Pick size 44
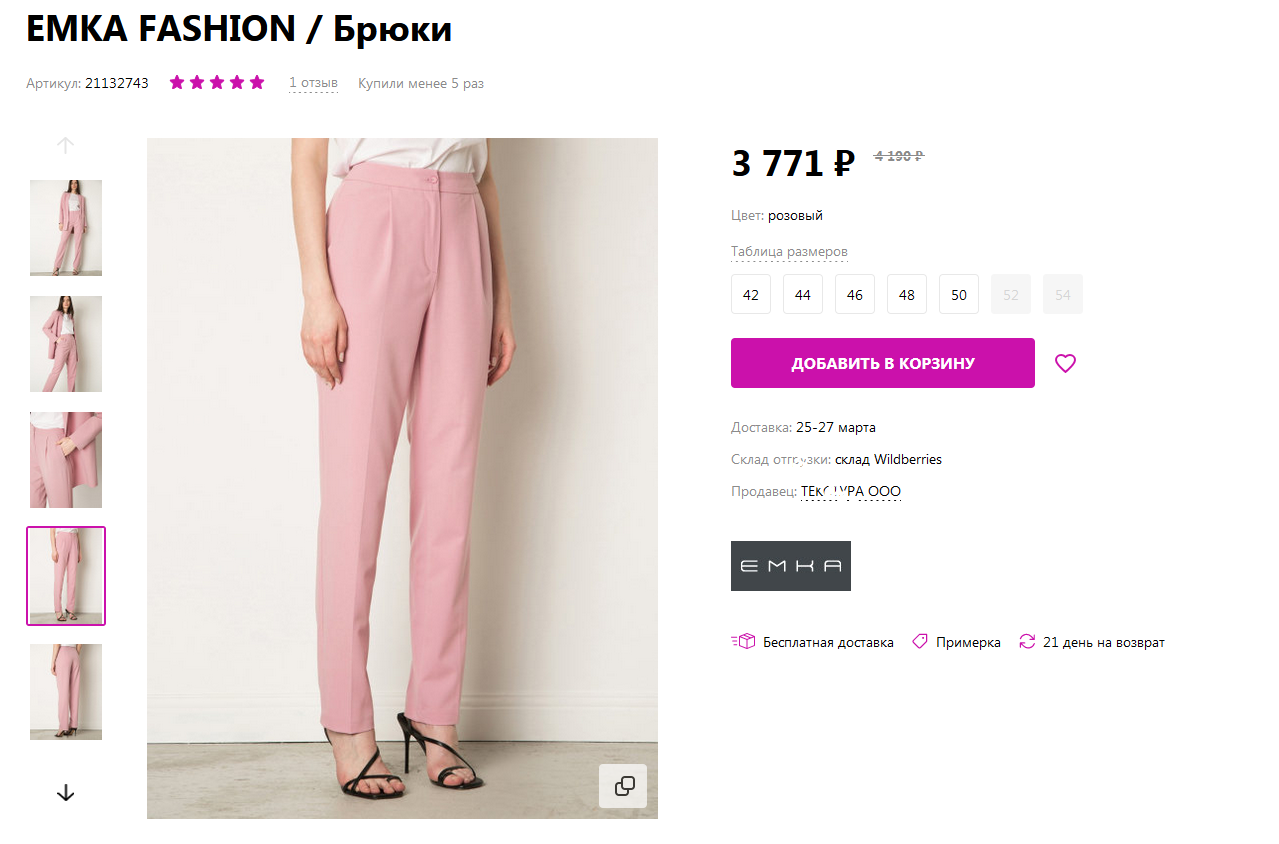 (803, 295)
